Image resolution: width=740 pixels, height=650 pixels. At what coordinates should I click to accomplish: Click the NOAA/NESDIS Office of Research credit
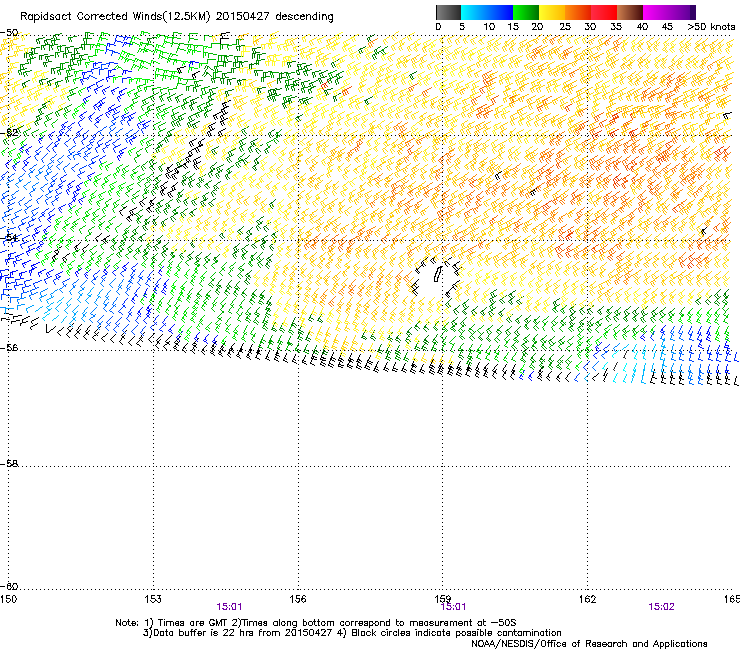[x=589, y=644]
